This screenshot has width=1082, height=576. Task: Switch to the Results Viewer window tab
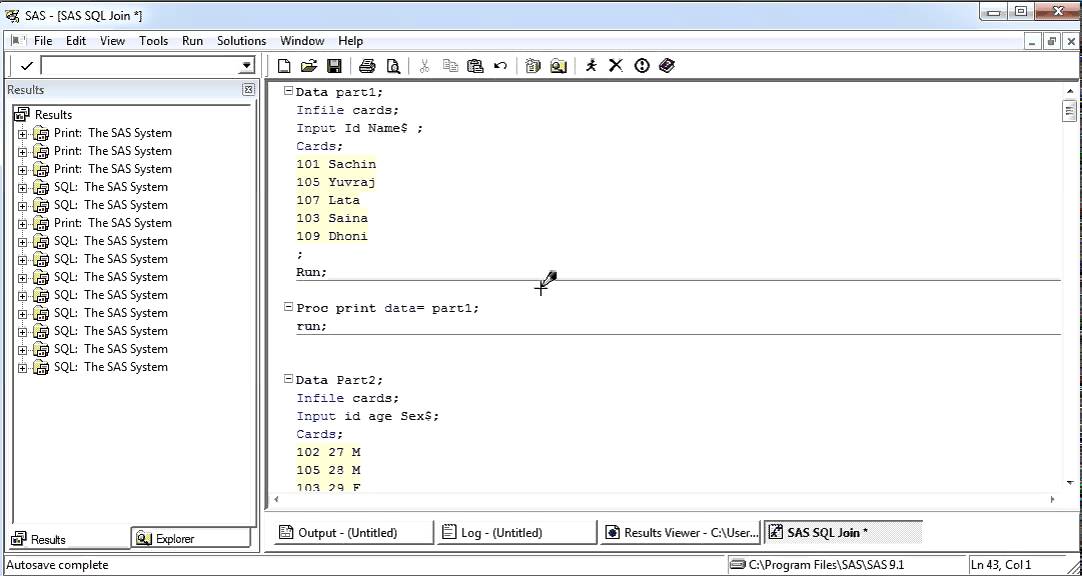pos(680,533)
